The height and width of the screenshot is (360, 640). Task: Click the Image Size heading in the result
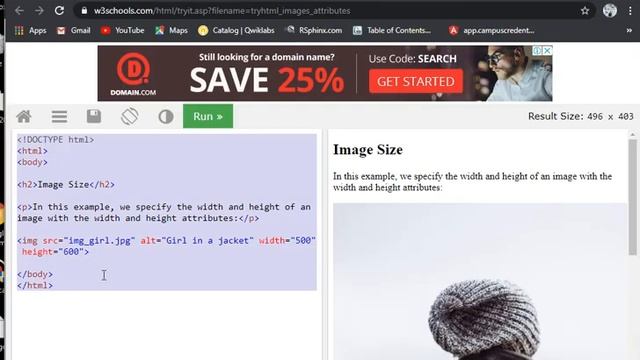pos(368,150)
